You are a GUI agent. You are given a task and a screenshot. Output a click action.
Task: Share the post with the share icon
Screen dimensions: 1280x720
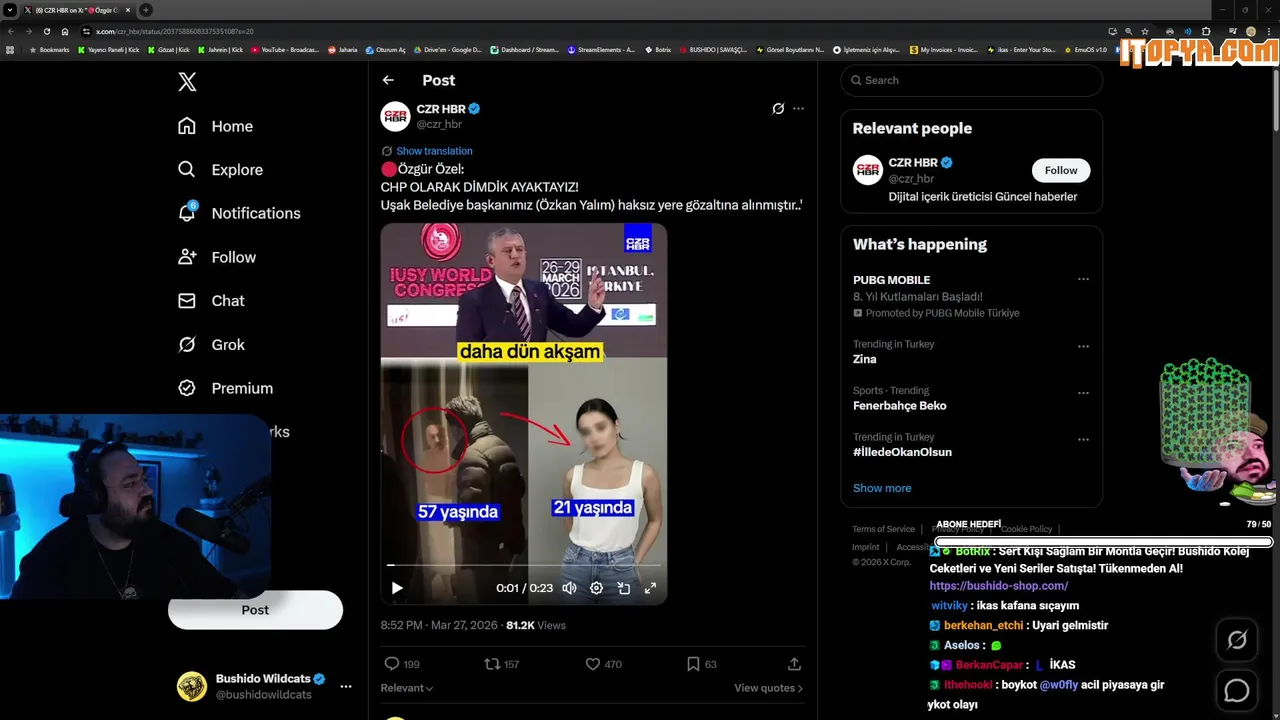[794, 664]
